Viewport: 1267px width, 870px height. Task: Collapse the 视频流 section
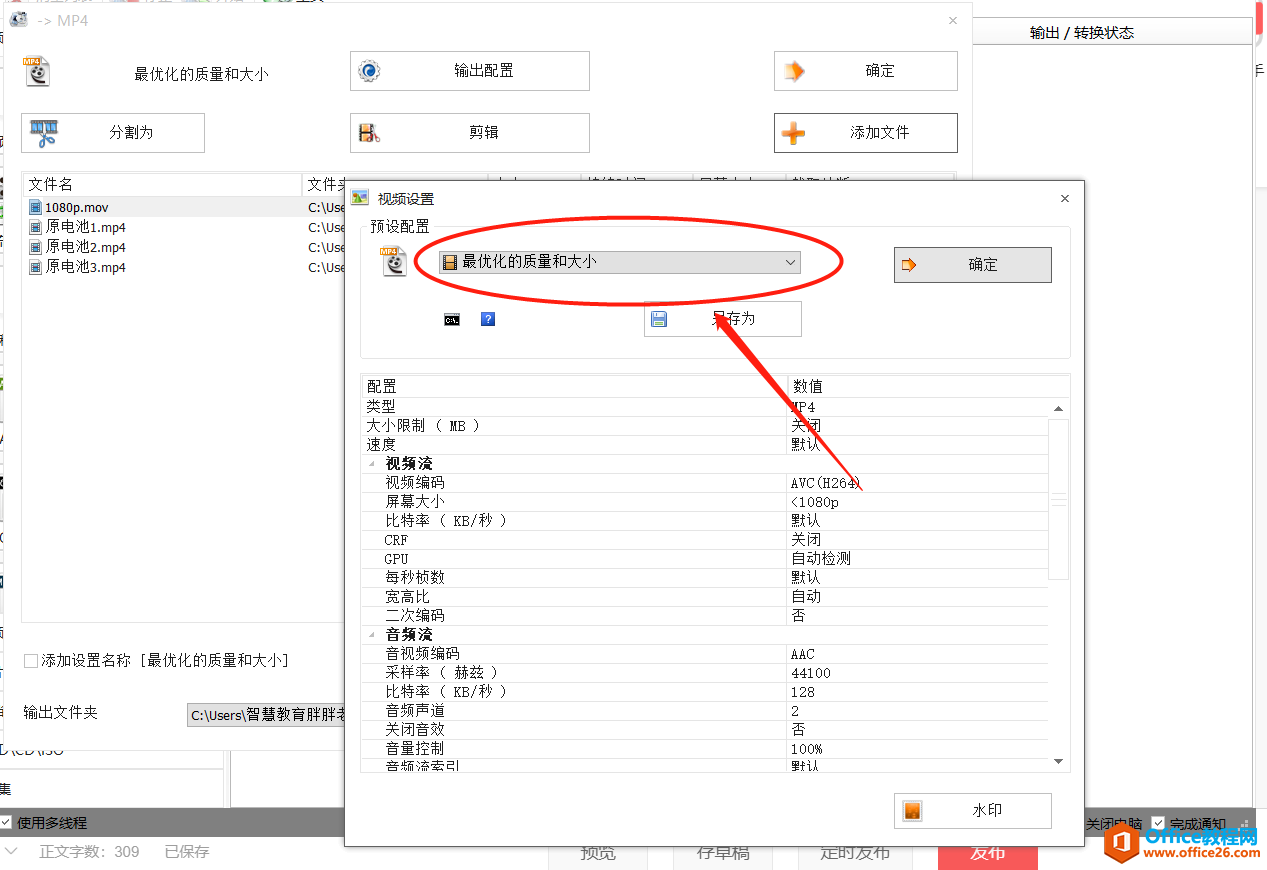pyautogui.click(x=372, y=464)
